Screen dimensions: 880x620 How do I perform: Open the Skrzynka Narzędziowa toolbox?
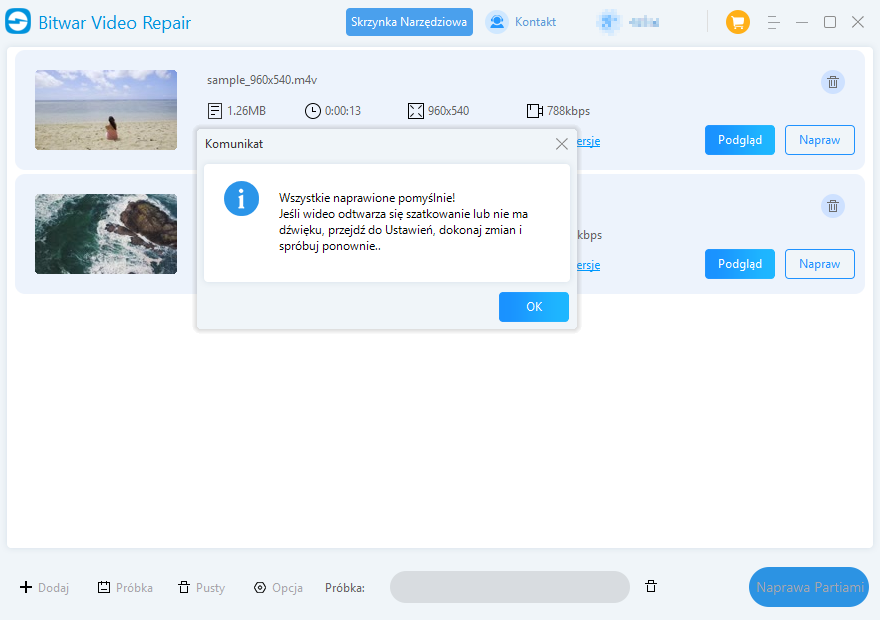click(x=409, y=22)
